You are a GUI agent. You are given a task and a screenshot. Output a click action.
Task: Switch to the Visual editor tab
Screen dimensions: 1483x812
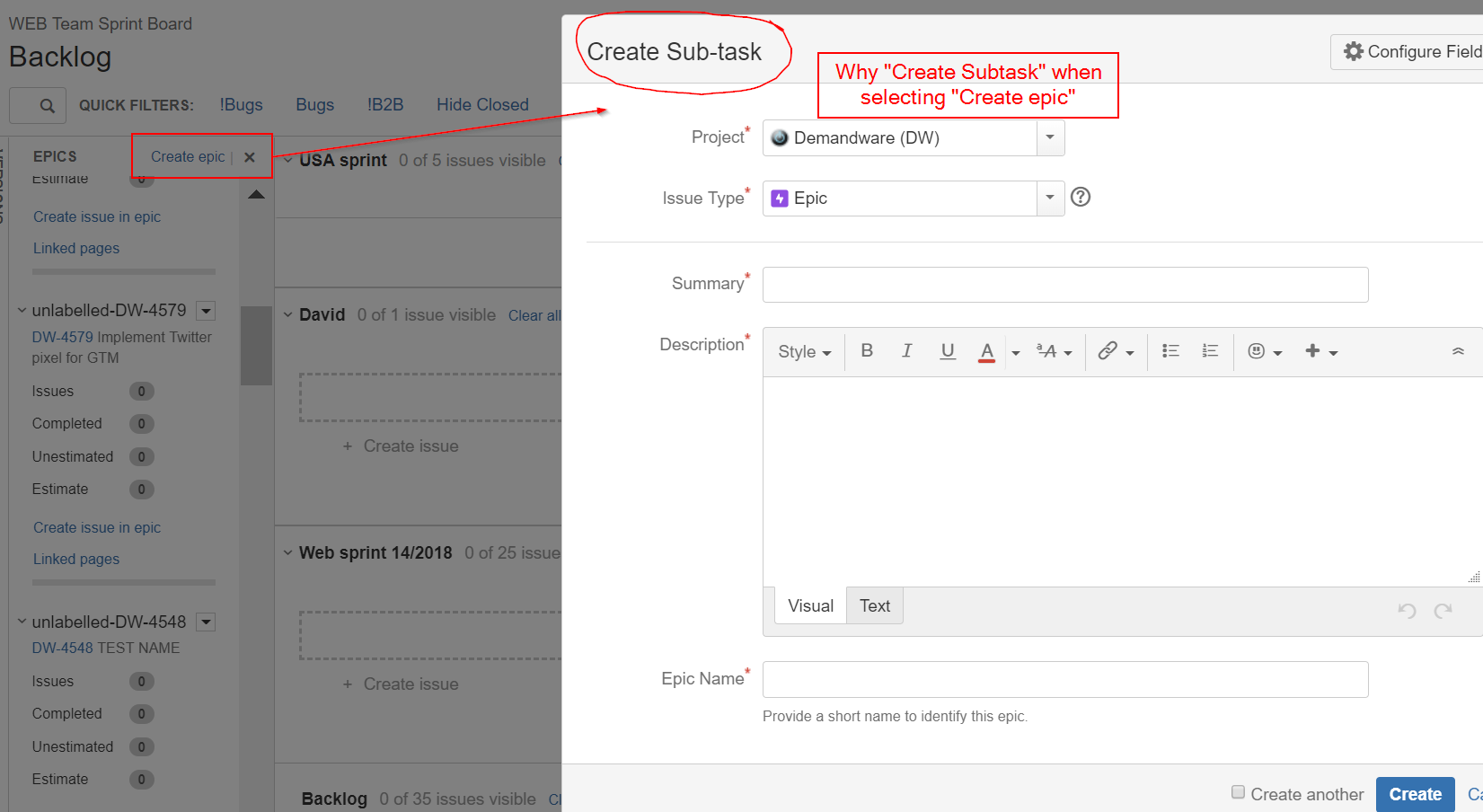point(810,606)
